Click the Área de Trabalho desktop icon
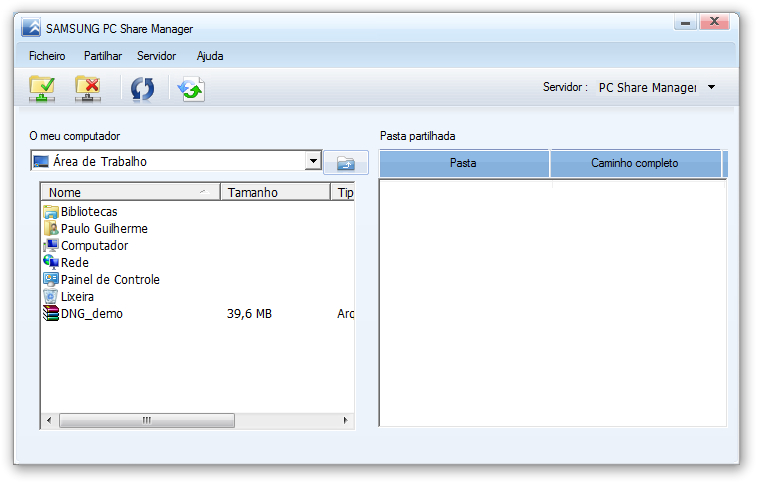 (x=41, y=161)
